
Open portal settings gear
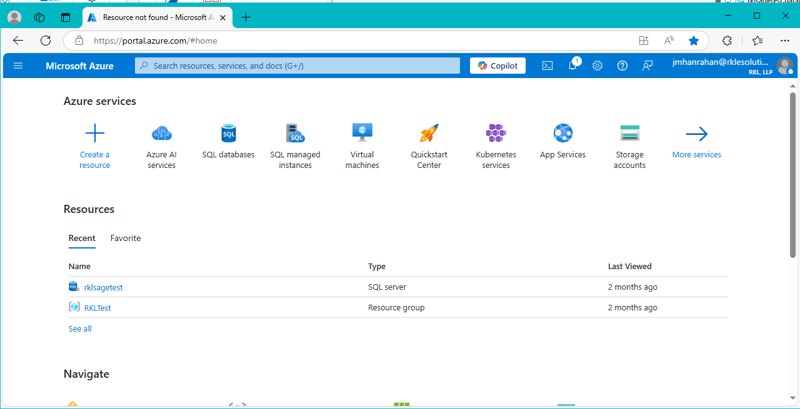pos(597,66)
